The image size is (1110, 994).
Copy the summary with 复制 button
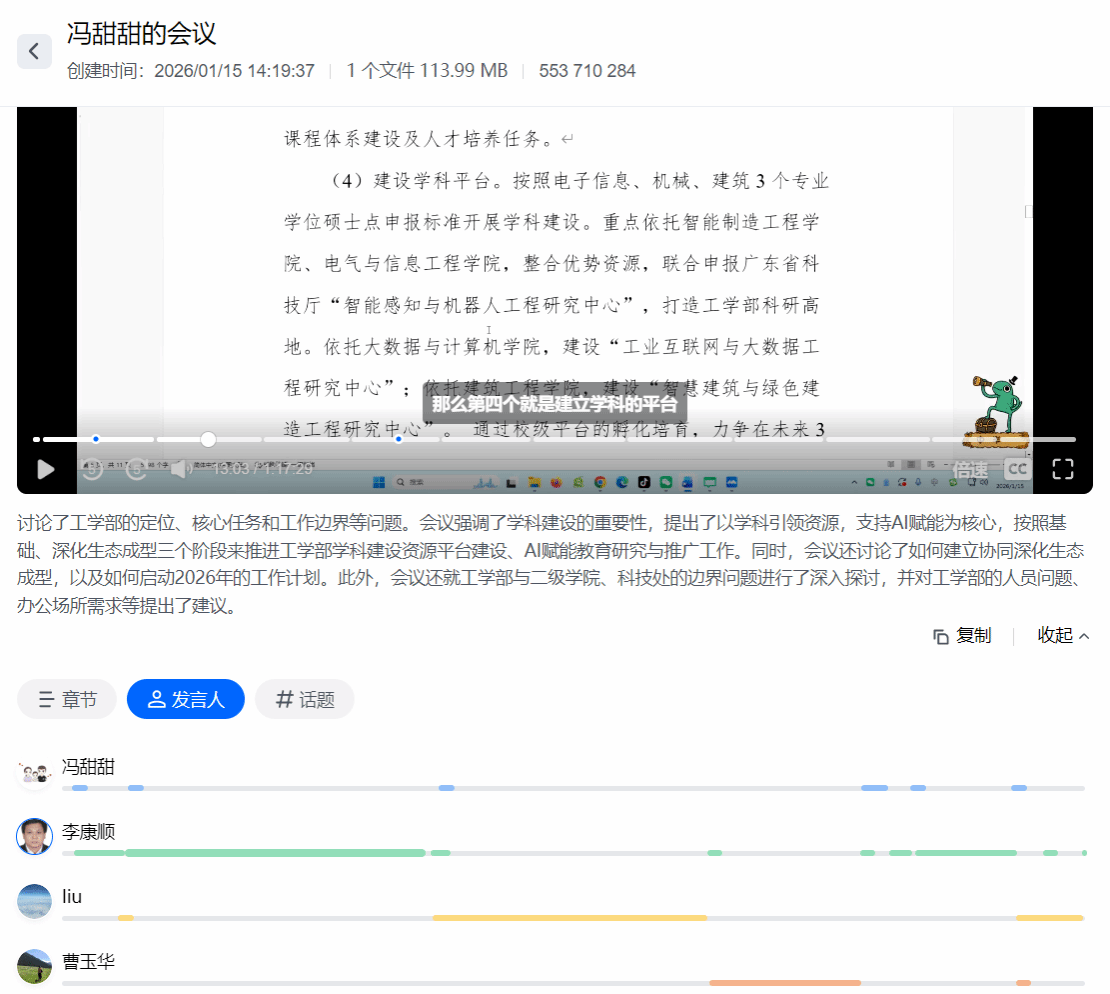click(x=962, y=636)
